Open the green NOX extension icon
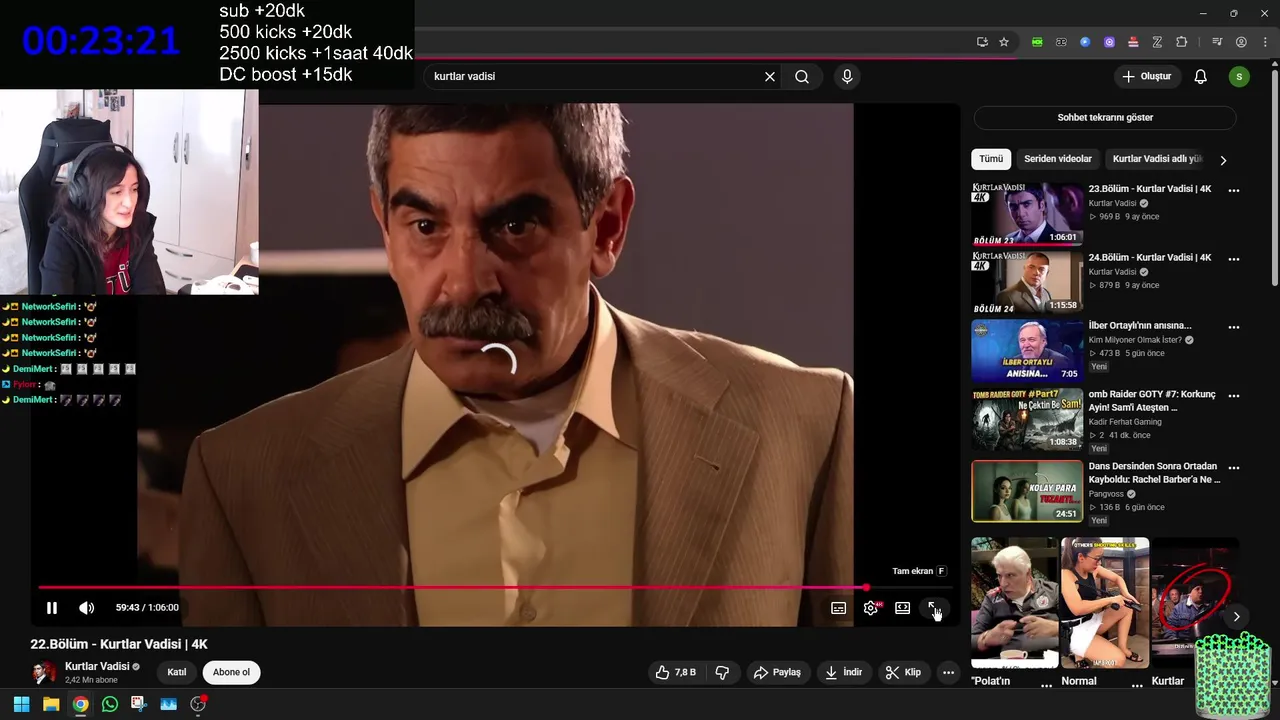The height and width of the screenshot is (720, 1280). 1037,42
